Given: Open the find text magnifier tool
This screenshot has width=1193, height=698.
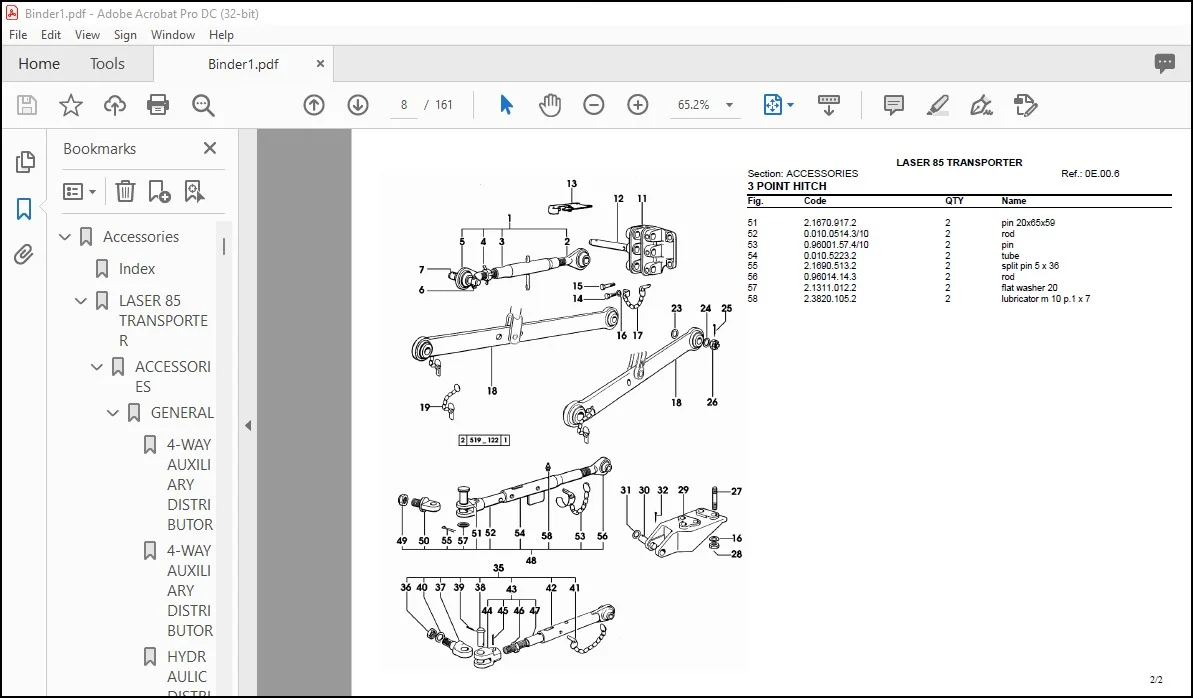Looking at the screenshot, I should coord(203,105).
